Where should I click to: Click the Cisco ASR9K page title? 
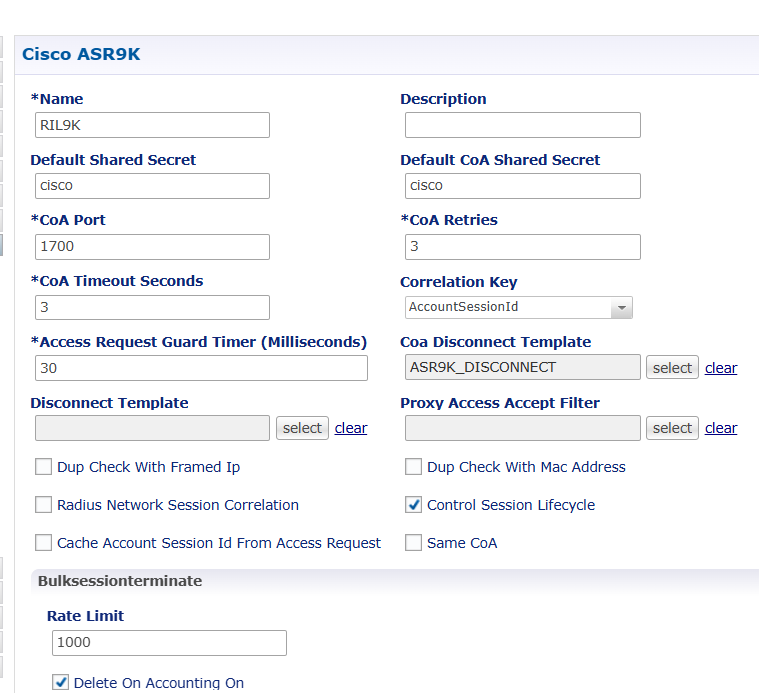(x=81, y=54)
